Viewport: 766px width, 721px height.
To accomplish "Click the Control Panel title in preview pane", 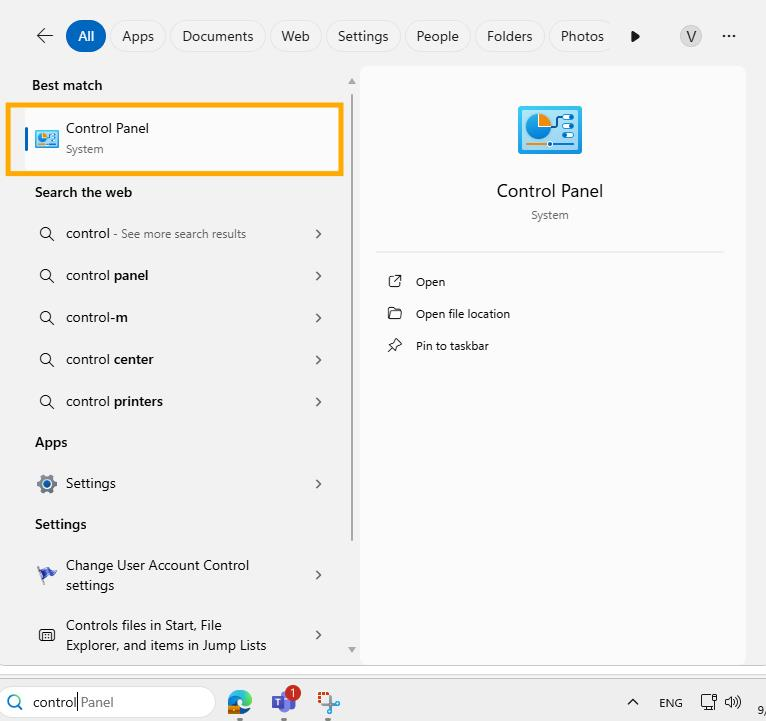I will click(550, 191).
